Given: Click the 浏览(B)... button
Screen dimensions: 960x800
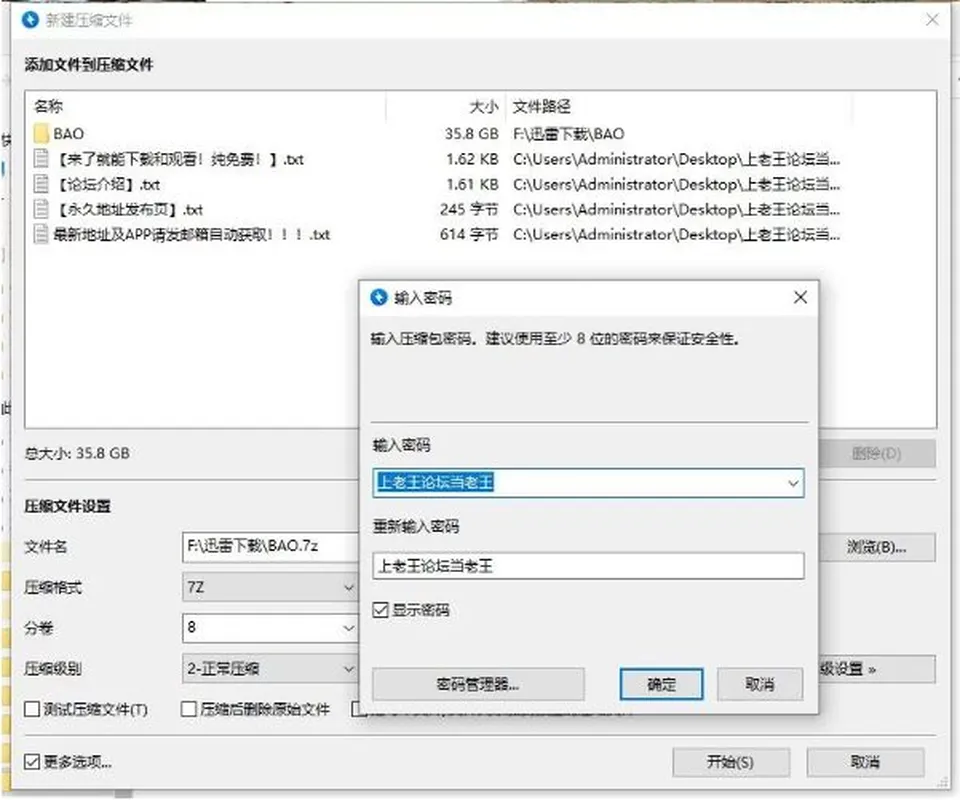Looking at the screenshot, I should tap(876, 547).
